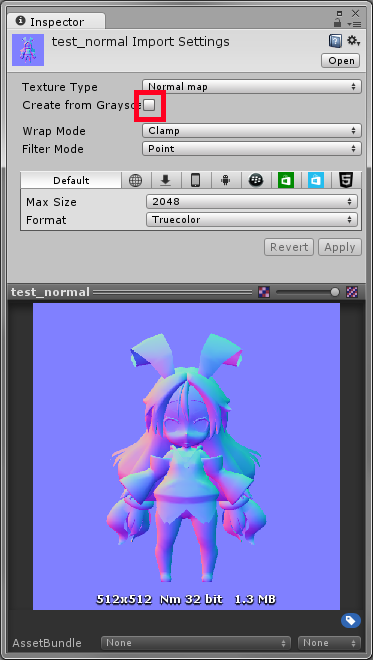Open the AssetBundle variant dropdown

click(x=329, y=643)
